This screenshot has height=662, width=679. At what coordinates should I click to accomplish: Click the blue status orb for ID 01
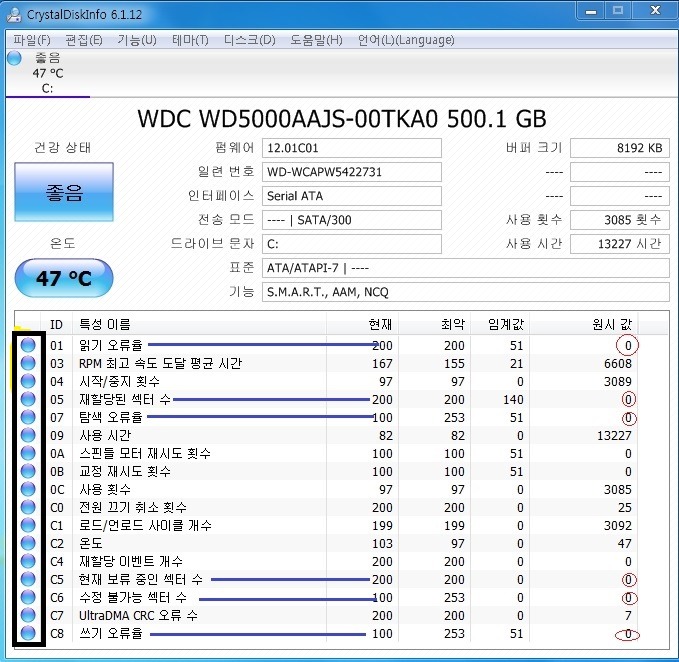(27, 345)
